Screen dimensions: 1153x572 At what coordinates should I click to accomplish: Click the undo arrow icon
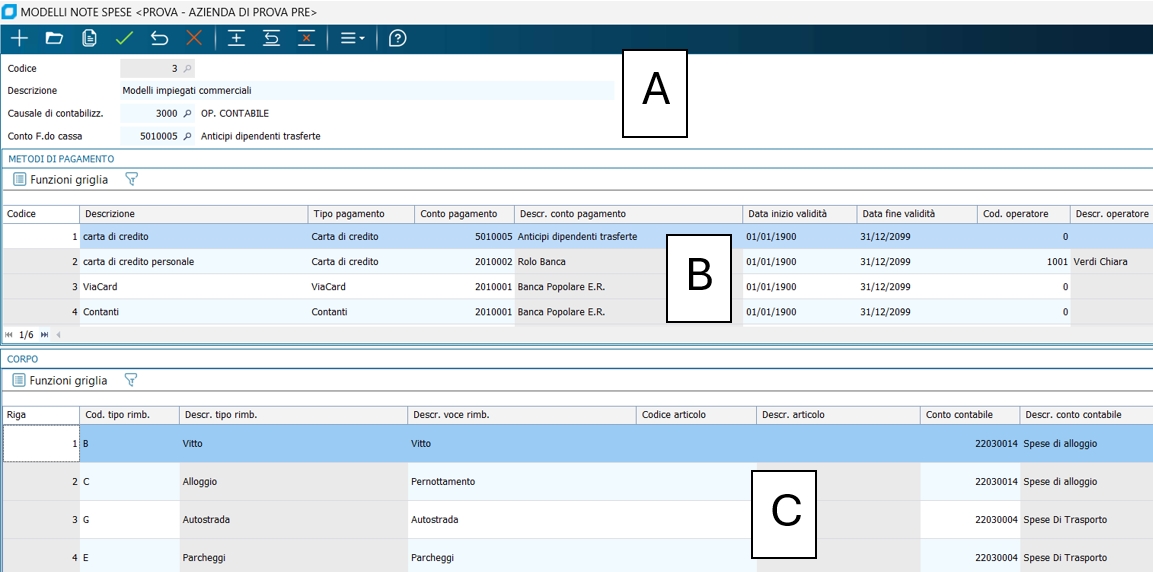(159, 39)
